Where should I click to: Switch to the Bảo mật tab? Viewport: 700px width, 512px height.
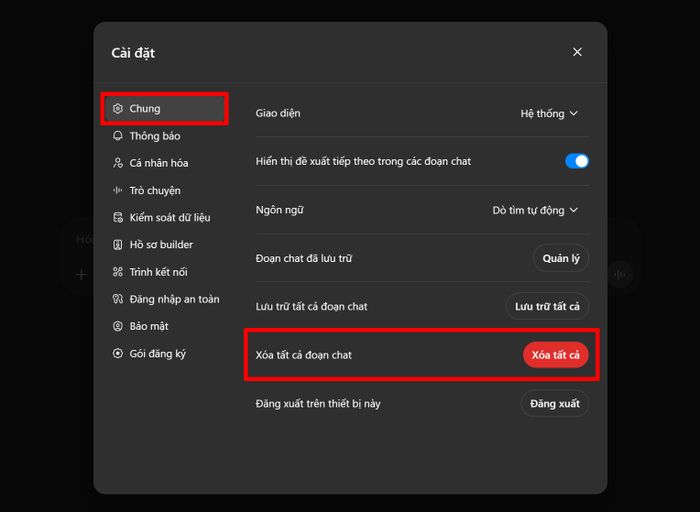point(148,326)
